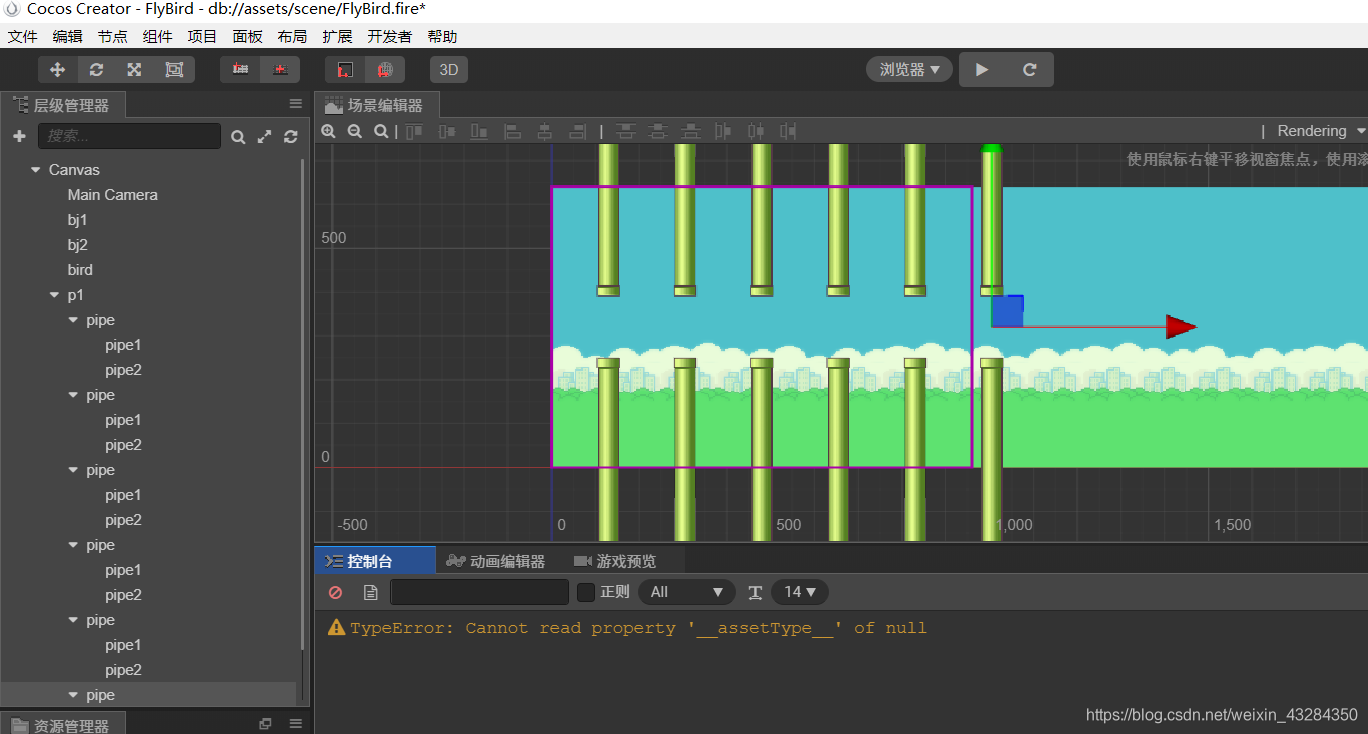Zoom in the scene editor
Viewport: 1368px width, 734px height.
point(328,131)
